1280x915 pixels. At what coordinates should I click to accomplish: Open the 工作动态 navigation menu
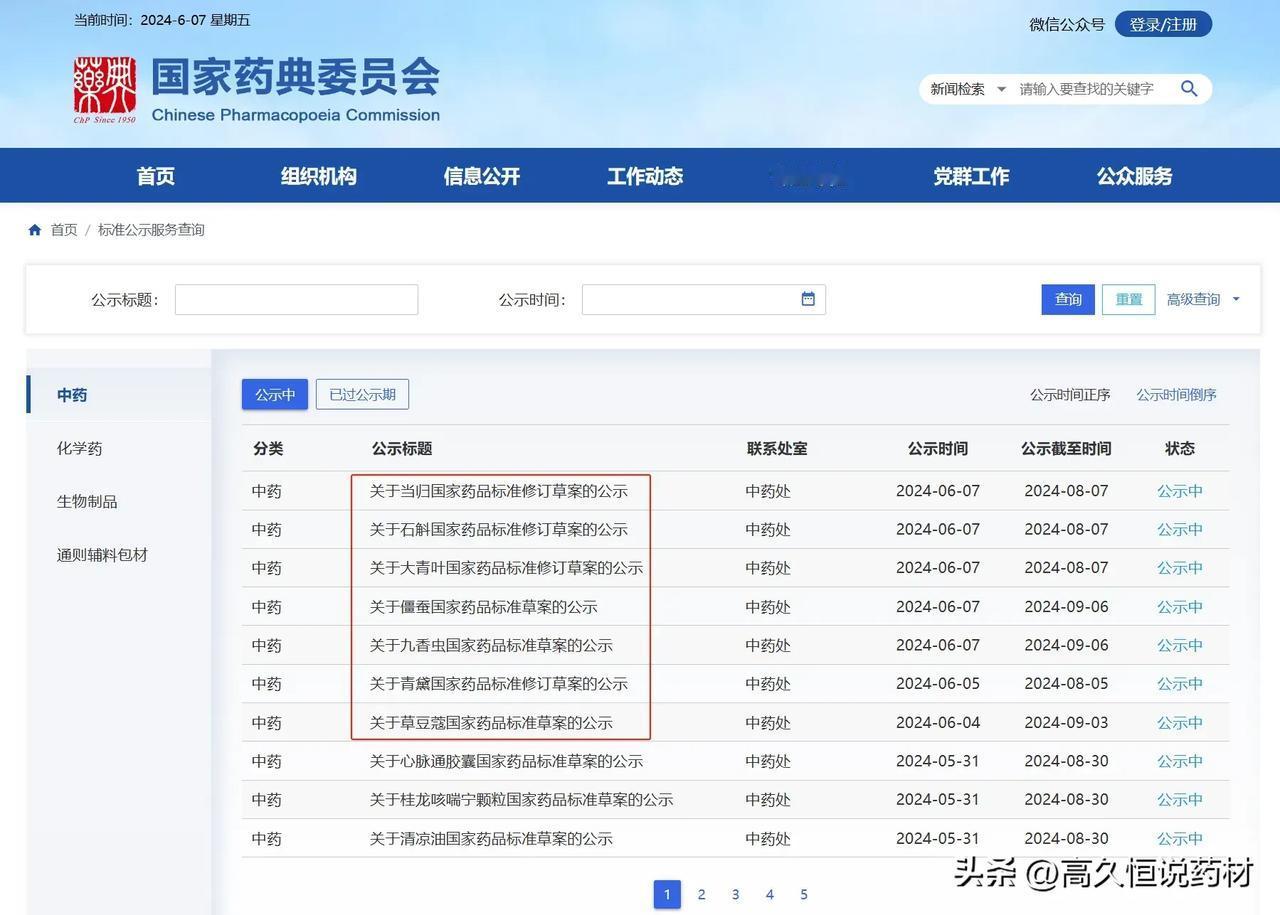click(645, 176)
